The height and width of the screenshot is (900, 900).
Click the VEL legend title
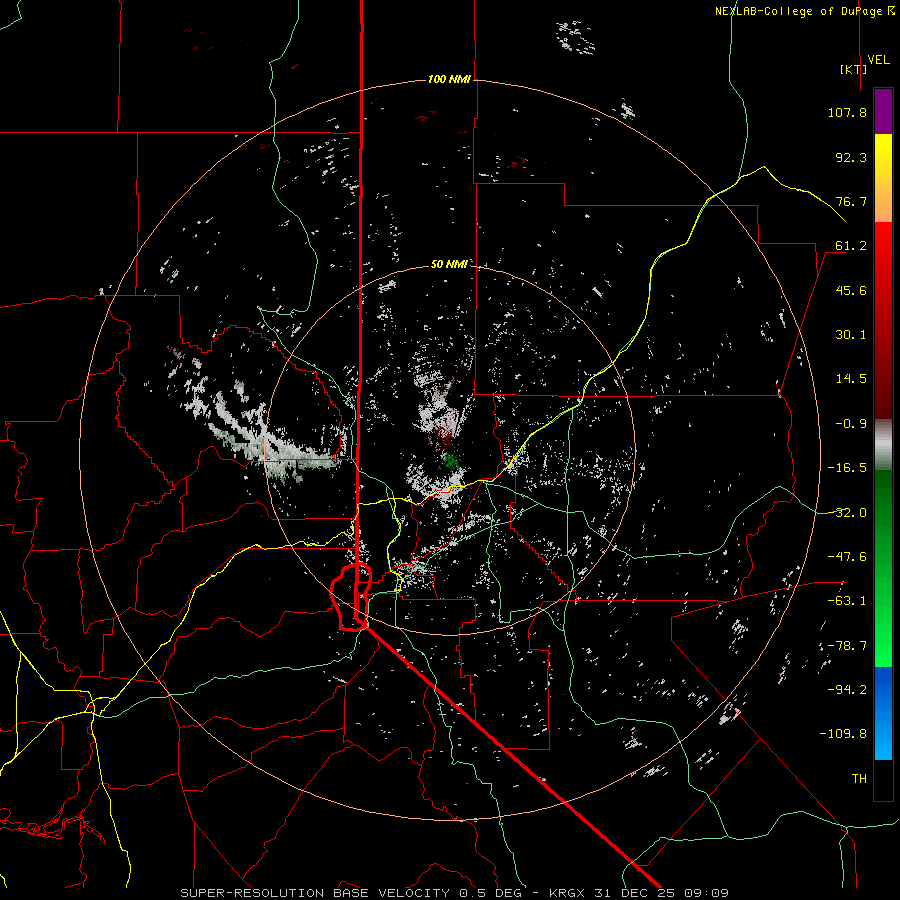(878, 60)
